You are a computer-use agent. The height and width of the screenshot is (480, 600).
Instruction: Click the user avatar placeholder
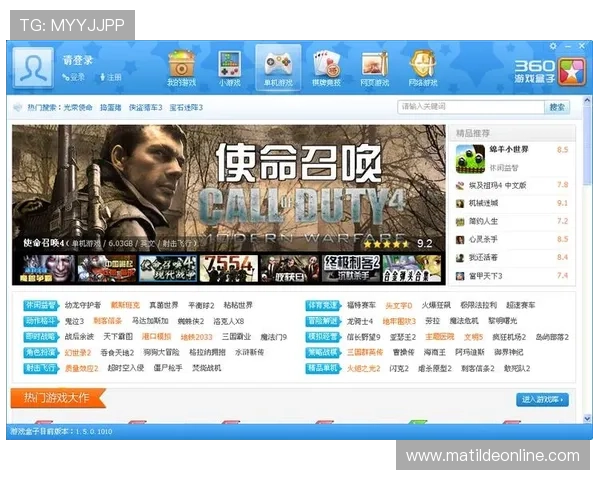(x=33, y=68)
